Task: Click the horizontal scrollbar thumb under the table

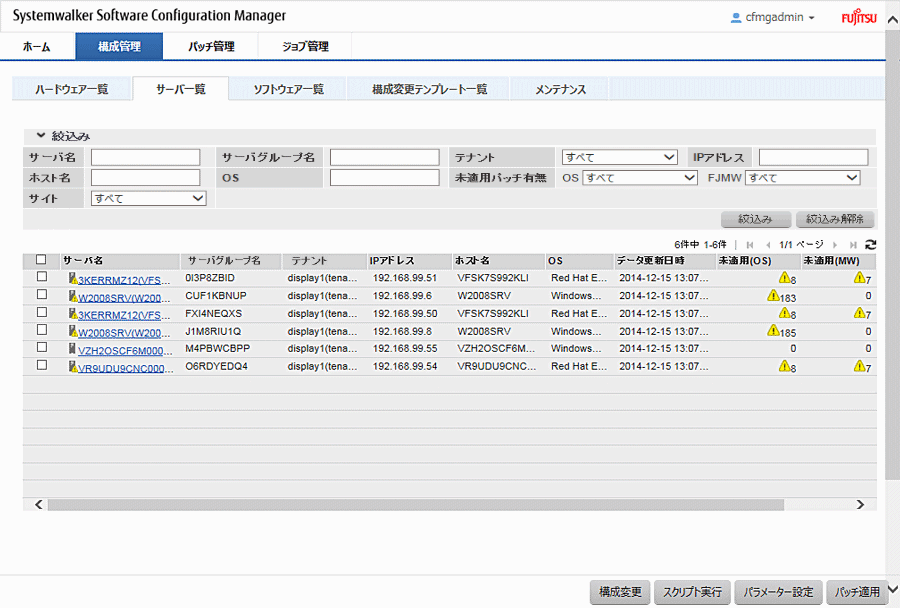Action: click(x=416, y=505)
